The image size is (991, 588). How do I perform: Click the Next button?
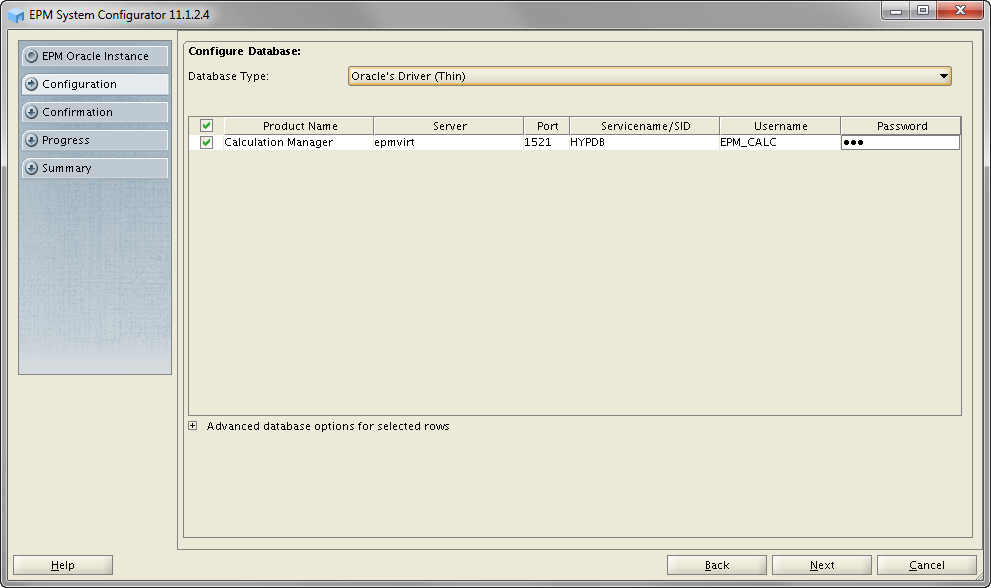pos(822,565)
